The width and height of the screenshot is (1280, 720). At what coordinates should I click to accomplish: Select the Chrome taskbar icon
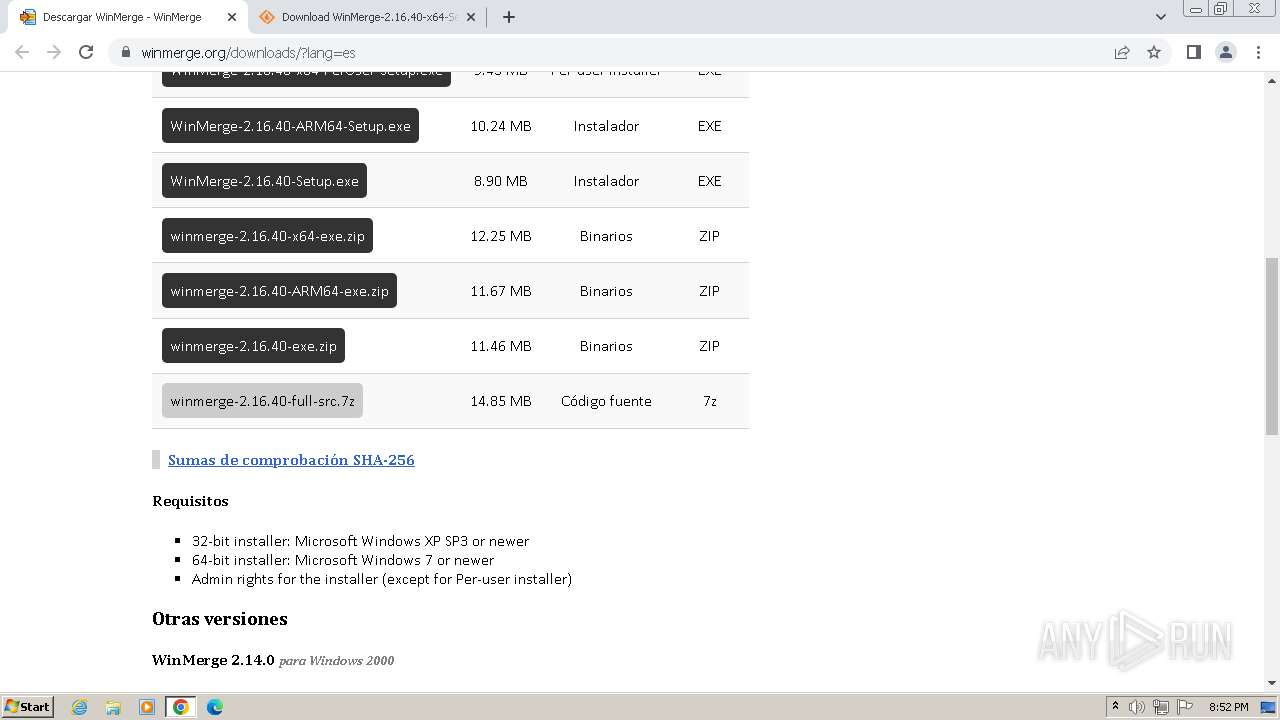[181, 707]
